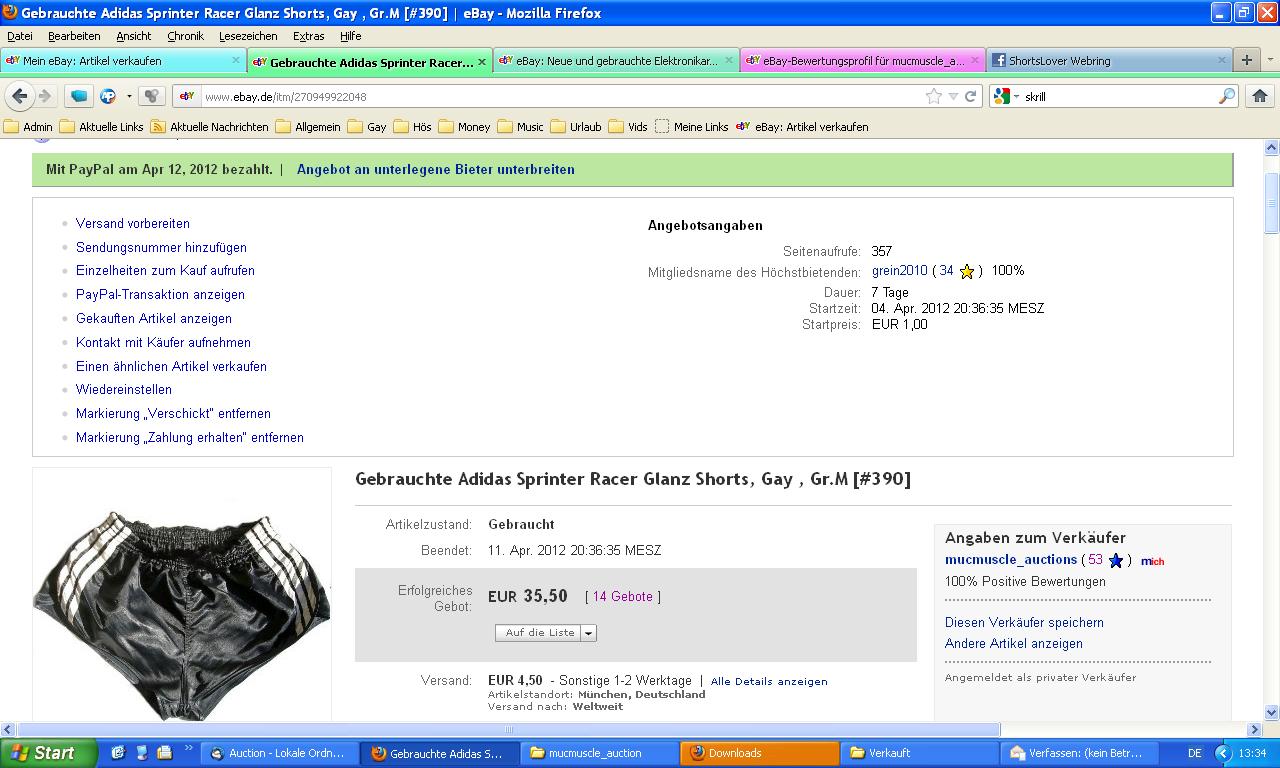Bookmark page with the star icon
This screenshot has width=1280, height=768.
pos(933,96)
